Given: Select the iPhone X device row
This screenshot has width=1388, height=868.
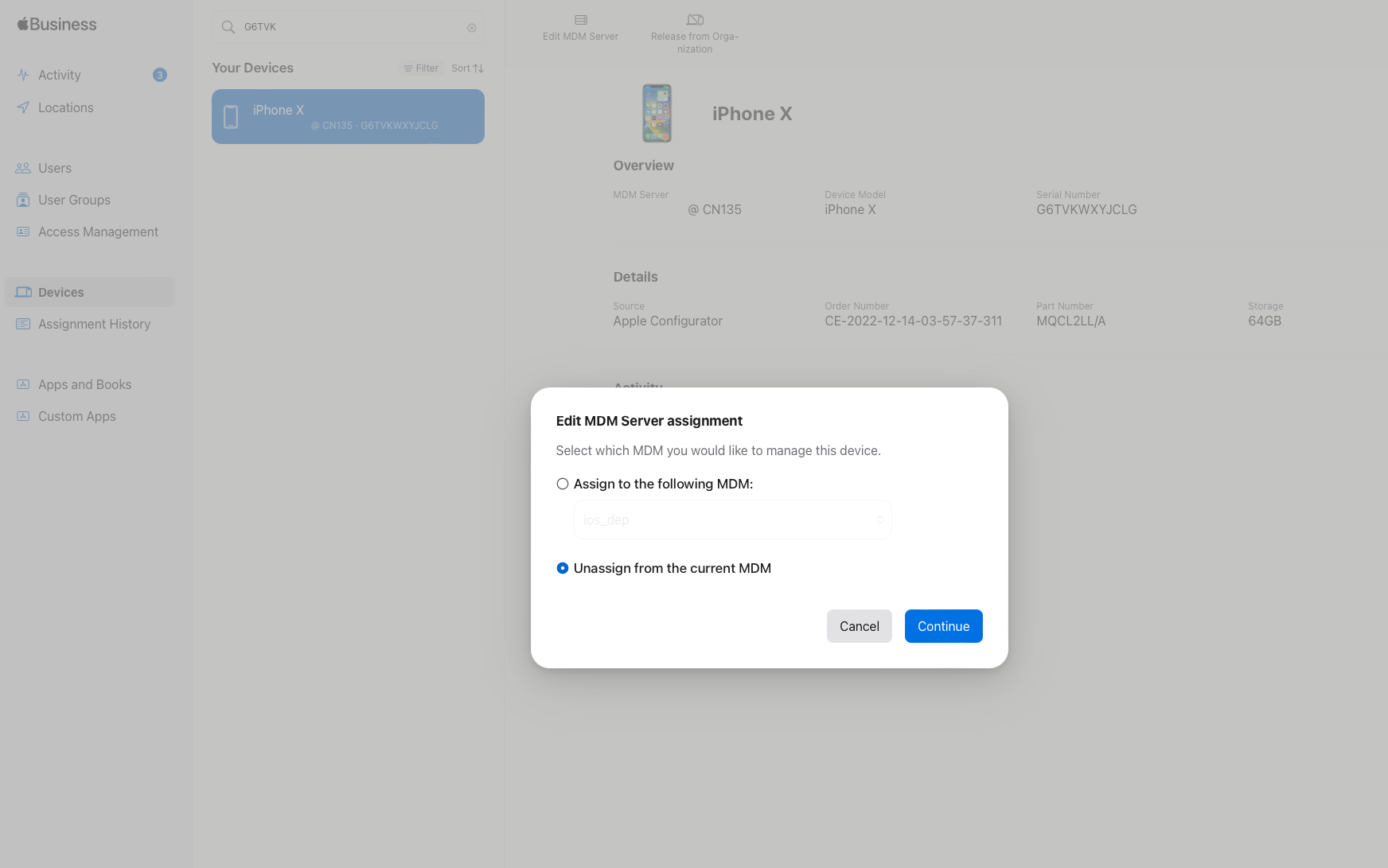Looking at the screenshot, I should (348, 116).
